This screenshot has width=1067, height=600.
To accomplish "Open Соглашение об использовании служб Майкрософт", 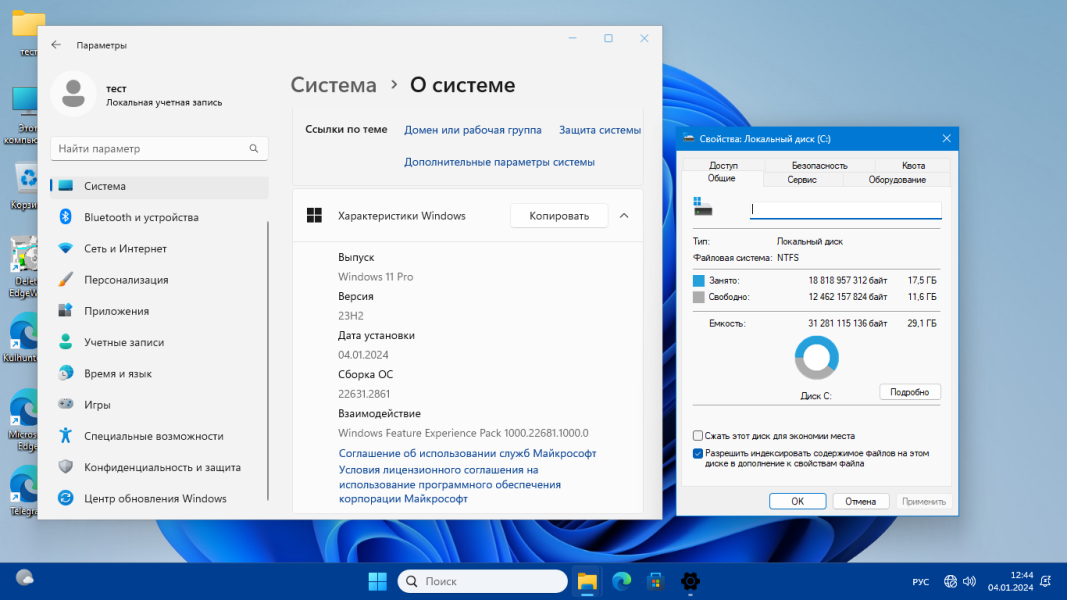I will 467,453.
